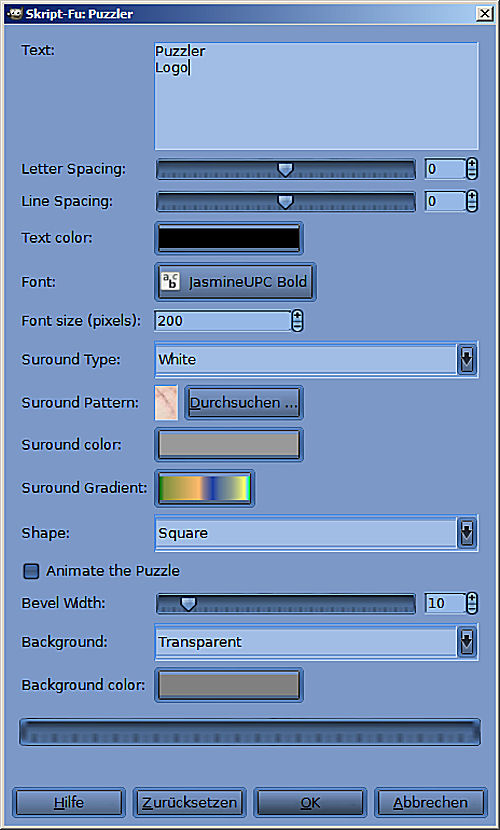The width and height of the screenshot is (500, 830).
Task: Open the Suround Type dropdown arrow
Action: point(467,359)
